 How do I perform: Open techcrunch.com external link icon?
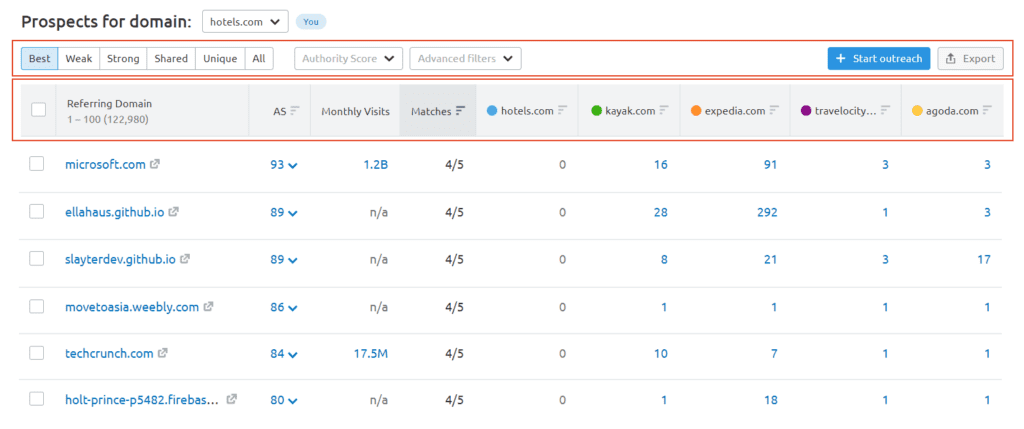point(163,353)
